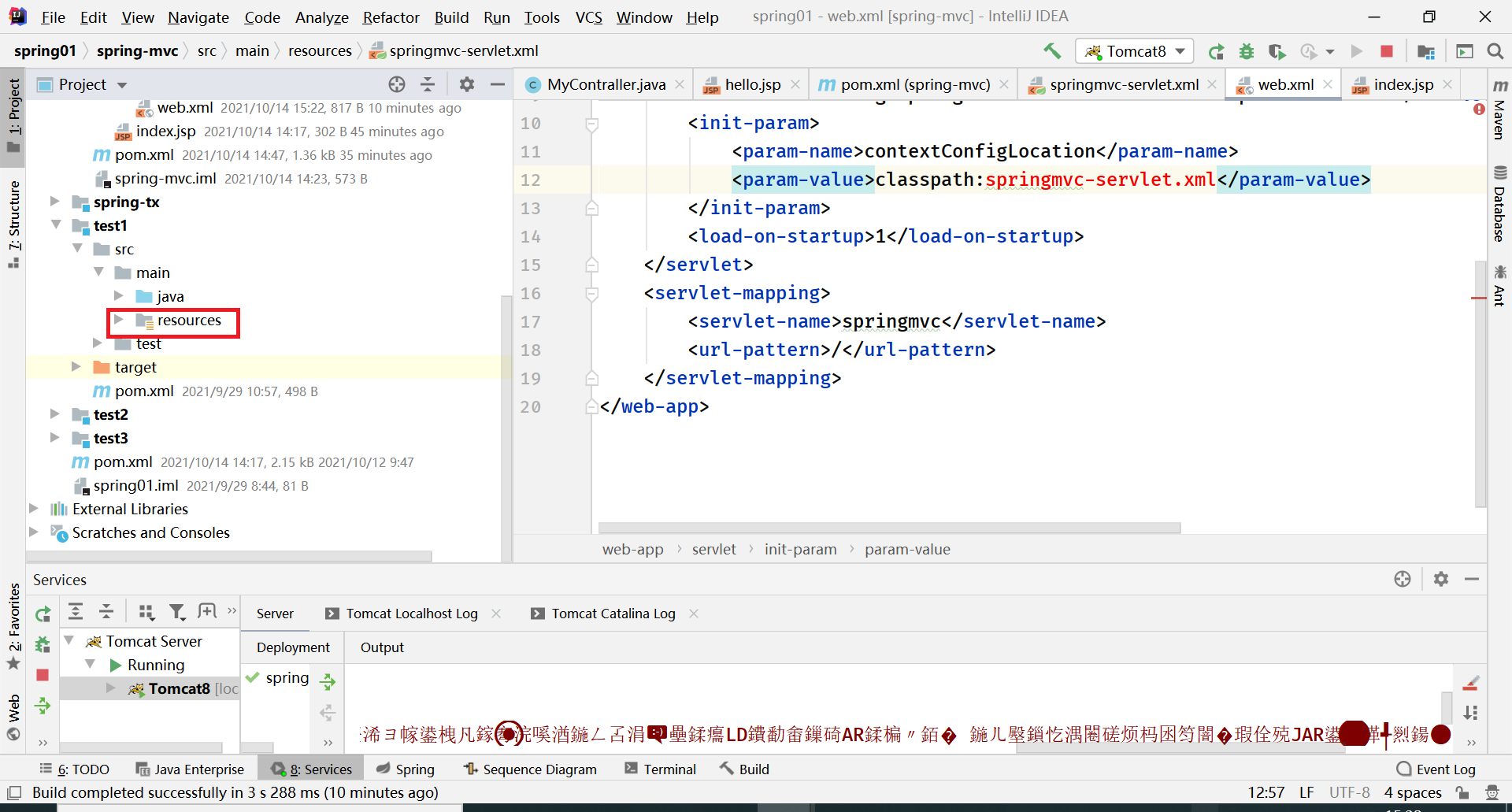Open the Sequence Diagram tool window
The image size is (1512, 812).
coord(530,769)
